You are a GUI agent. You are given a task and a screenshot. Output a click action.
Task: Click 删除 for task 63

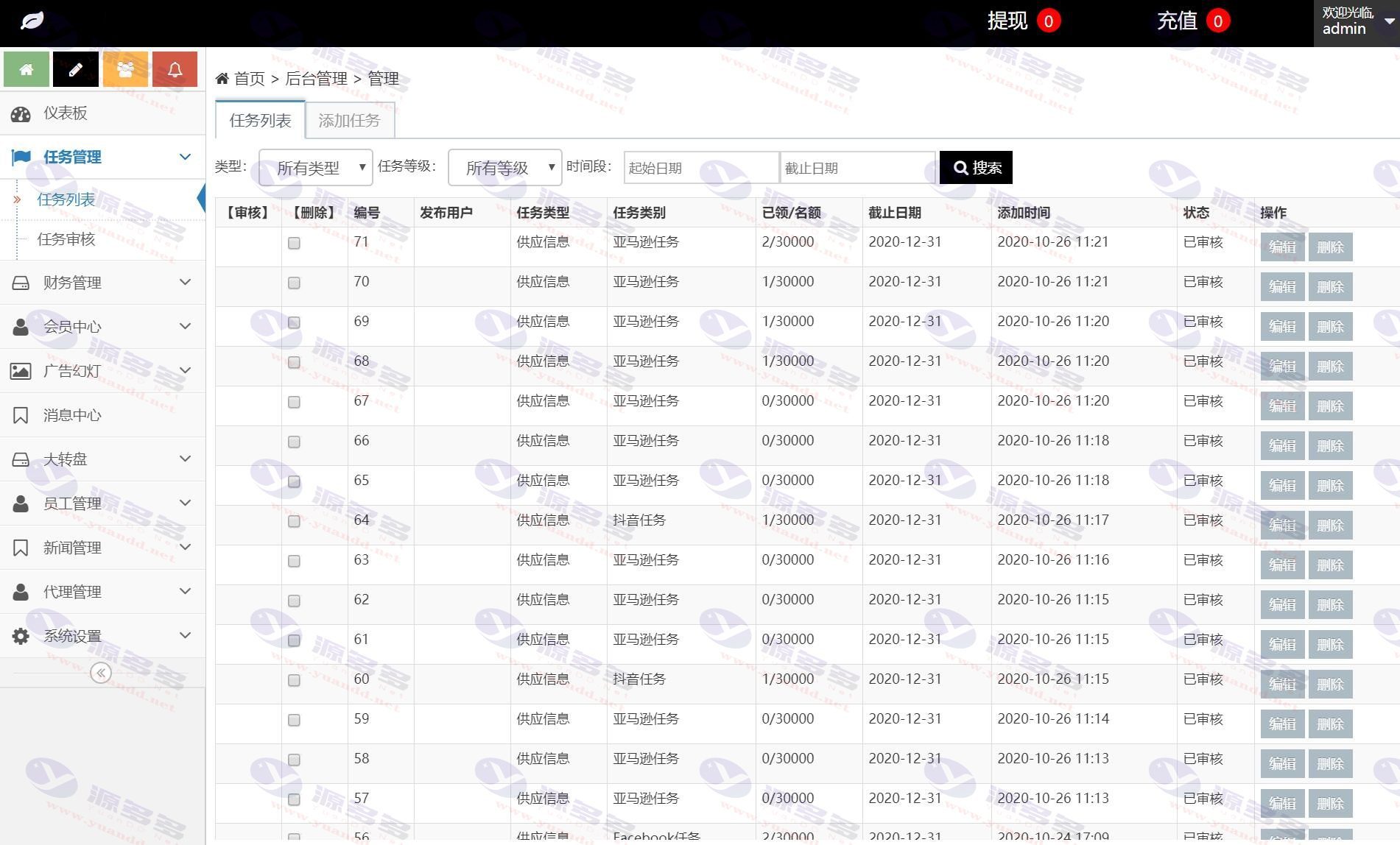(x=1330, y=565)
